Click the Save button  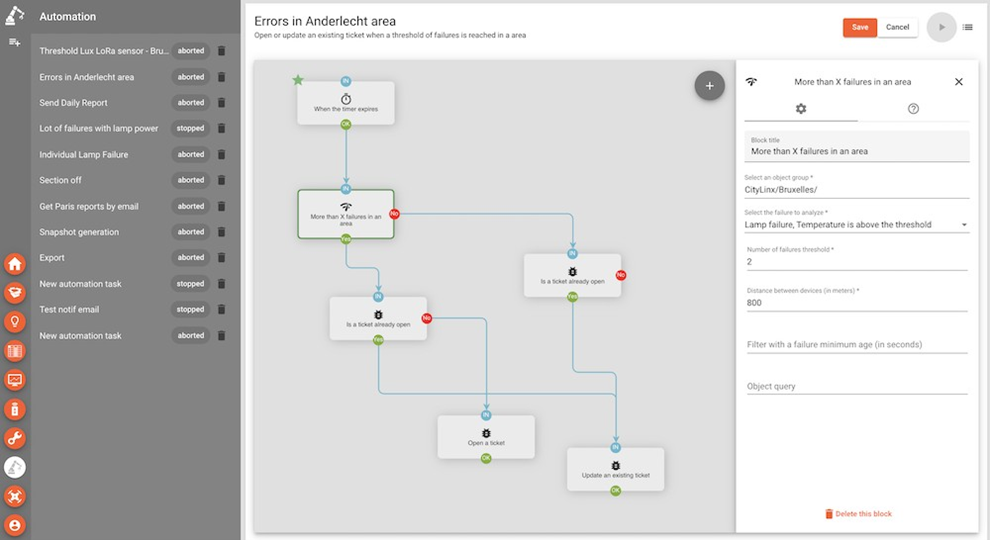(x=859, y=27)
